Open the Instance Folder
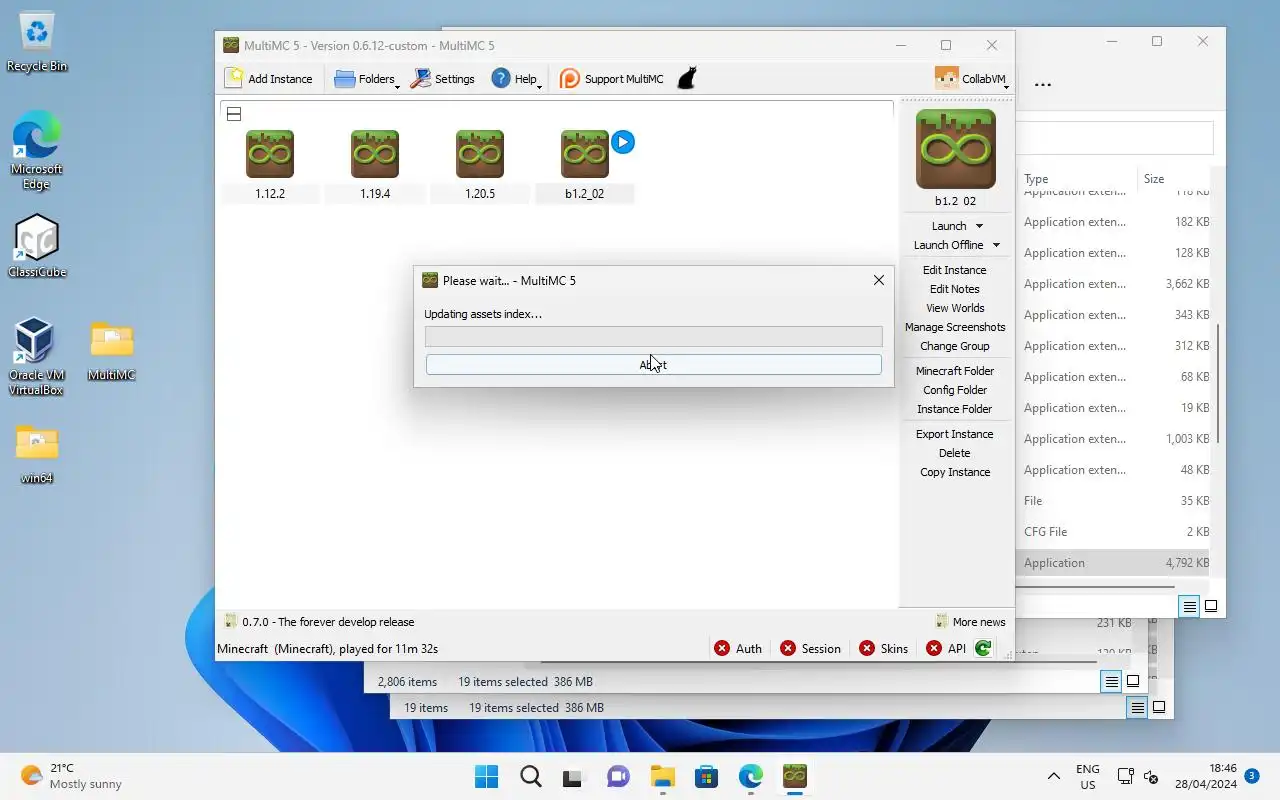The image size is (1280, 800). point(955,409)
